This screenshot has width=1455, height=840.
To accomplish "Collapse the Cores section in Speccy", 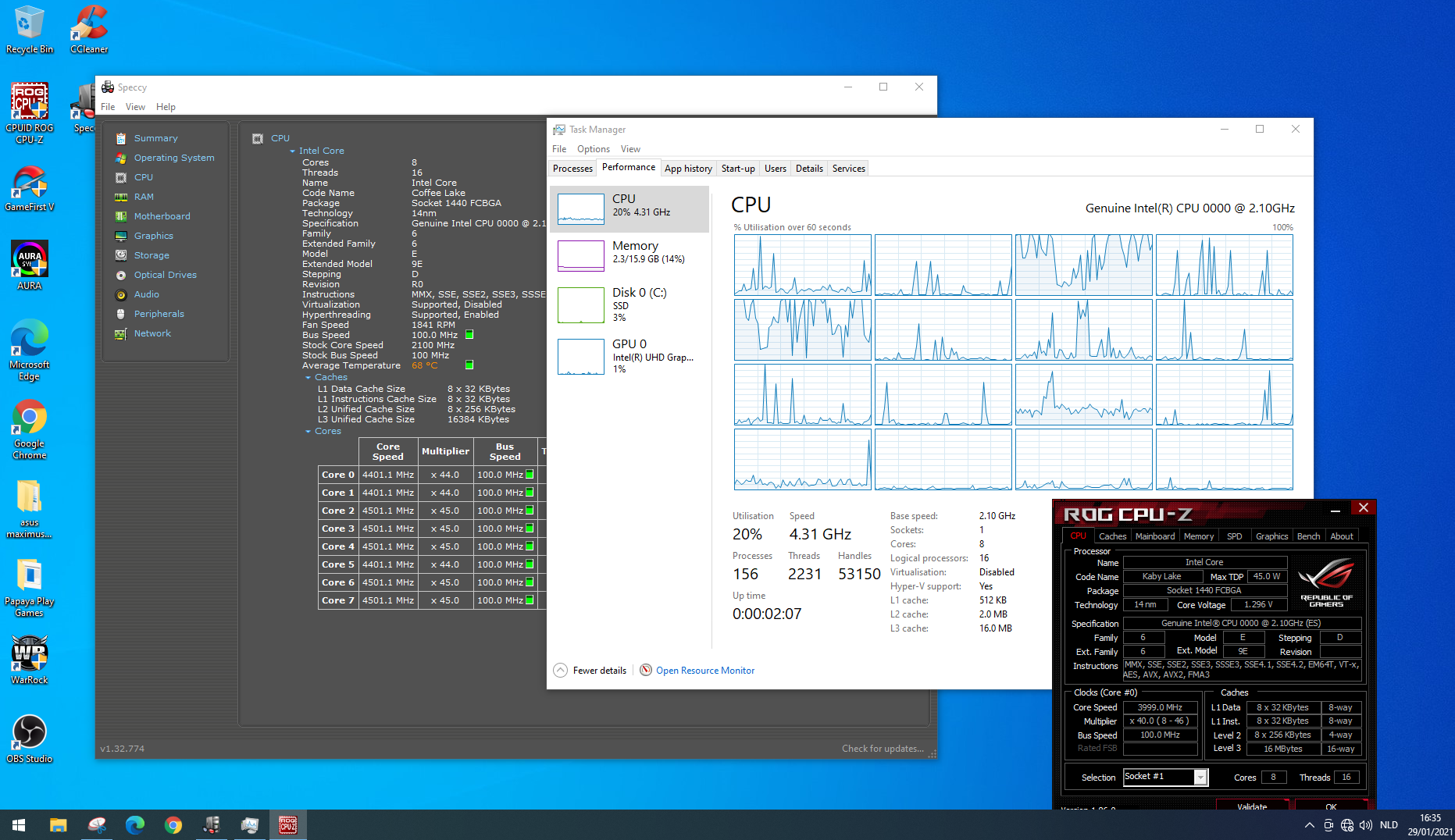I will [x=308, y=431].
